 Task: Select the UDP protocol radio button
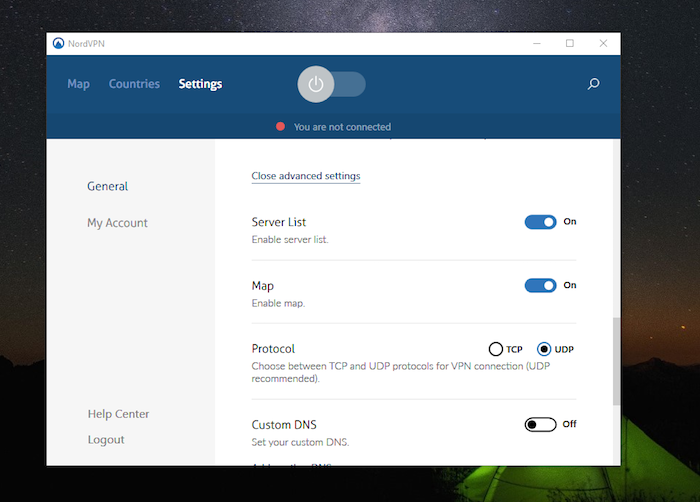pyautogui.click(x=544, y=349)
